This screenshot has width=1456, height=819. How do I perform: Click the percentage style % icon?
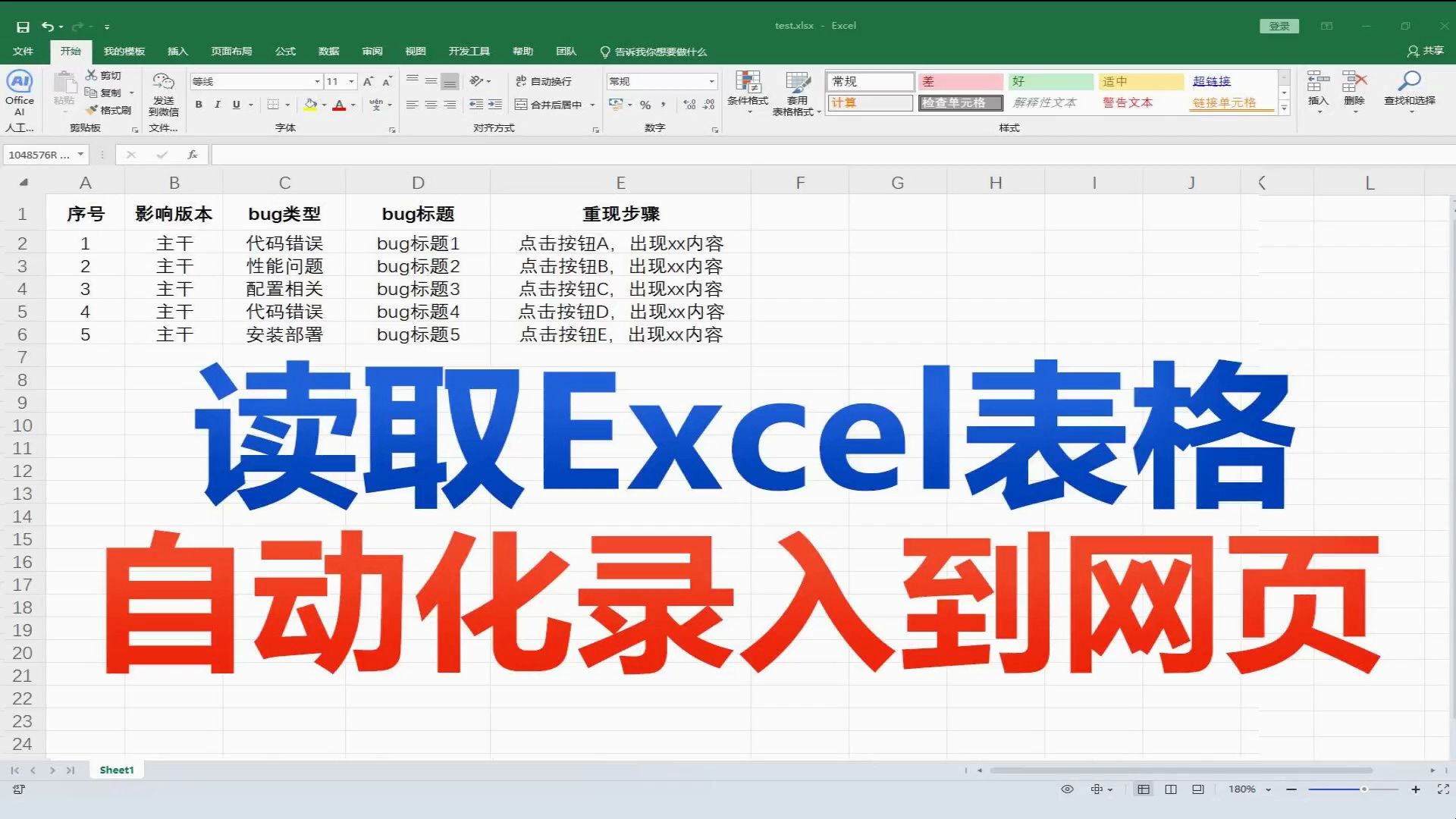tap(645, 105)
